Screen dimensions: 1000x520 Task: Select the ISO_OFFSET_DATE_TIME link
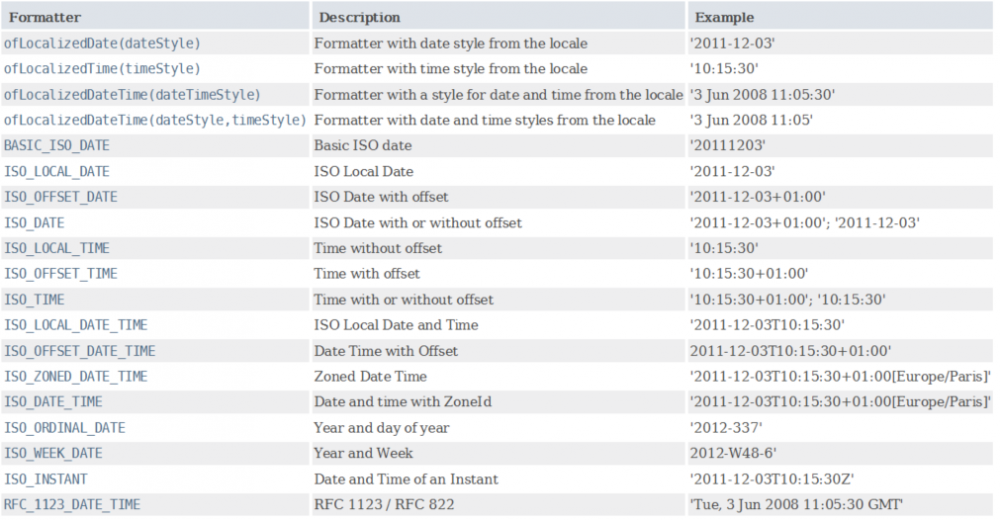80,352
